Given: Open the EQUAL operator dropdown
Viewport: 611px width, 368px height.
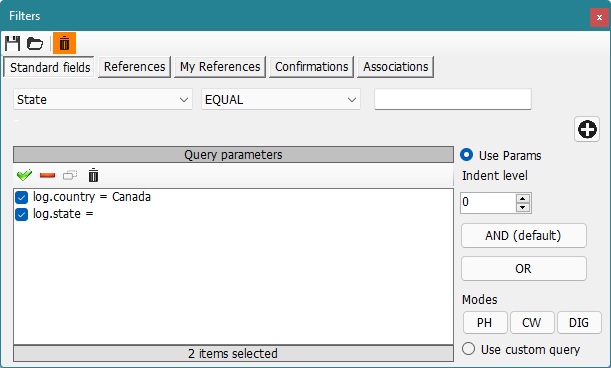Looking at the screenshot, I should 281,99.
